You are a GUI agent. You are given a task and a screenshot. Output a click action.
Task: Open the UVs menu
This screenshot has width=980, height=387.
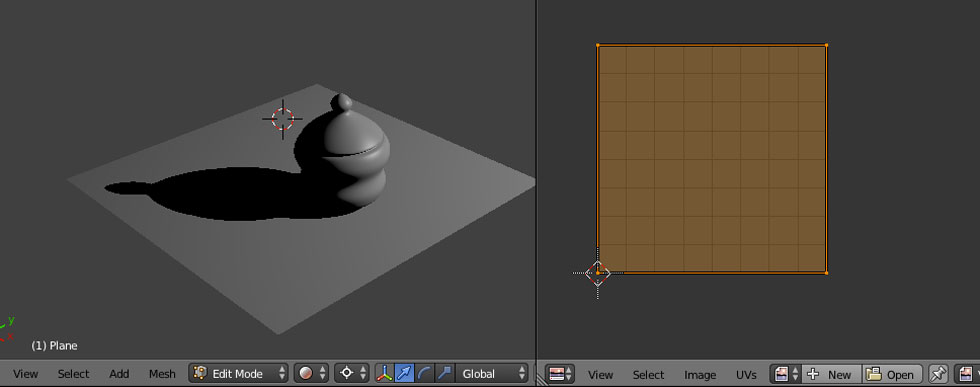click(x=746, y=375)
